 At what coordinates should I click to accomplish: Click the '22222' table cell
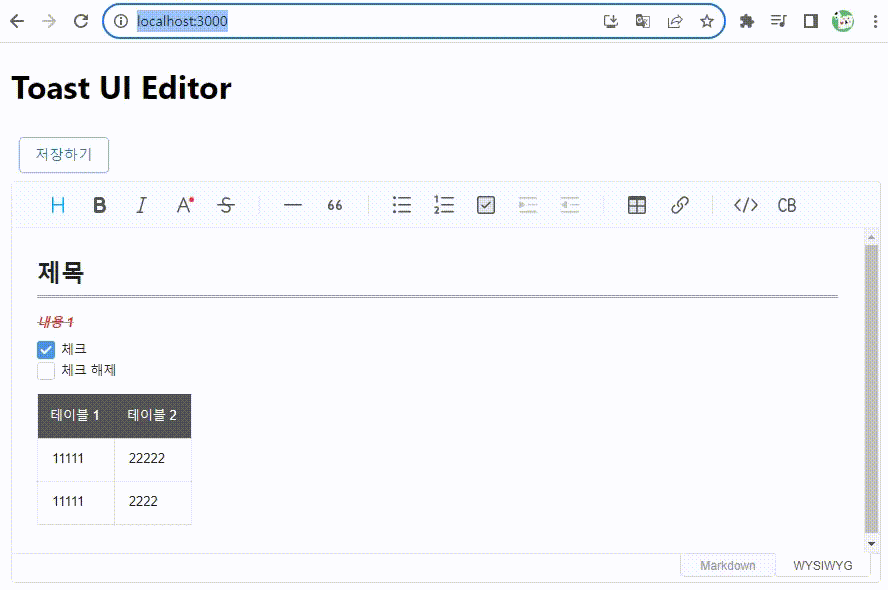[x=153, y=459]
